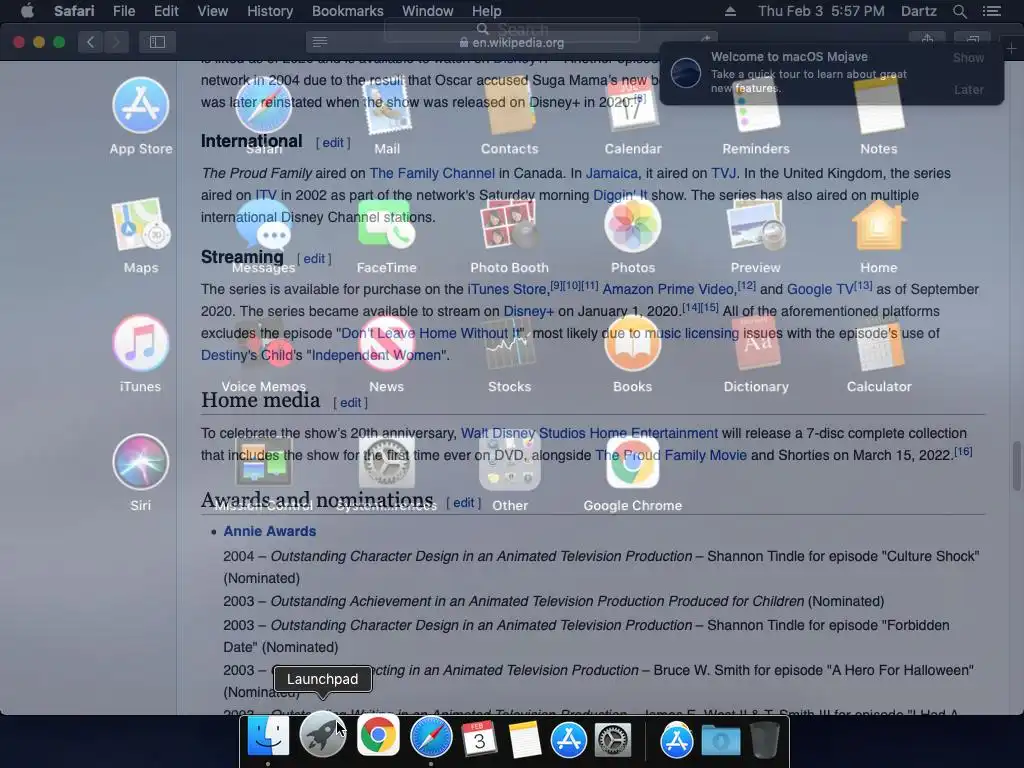Open the File menu
The width and height of the screenshot is (1024, 768).
123,11
